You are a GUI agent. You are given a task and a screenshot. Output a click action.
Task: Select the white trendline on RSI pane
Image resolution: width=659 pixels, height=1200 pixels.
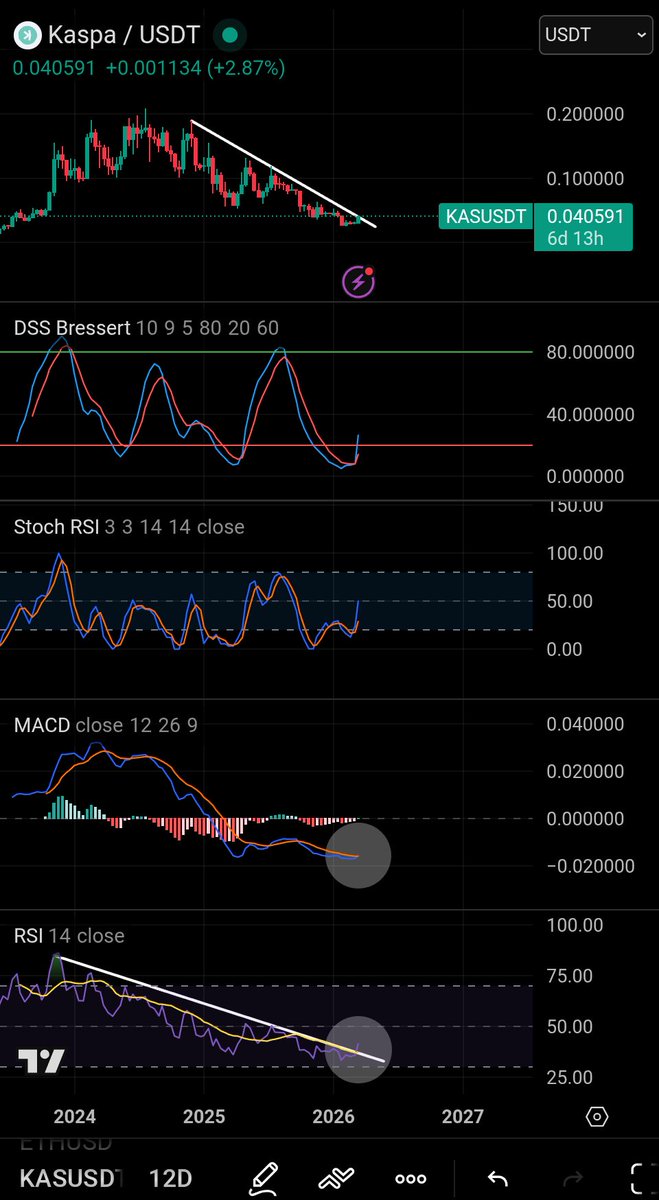click(x=220, y=1008)
